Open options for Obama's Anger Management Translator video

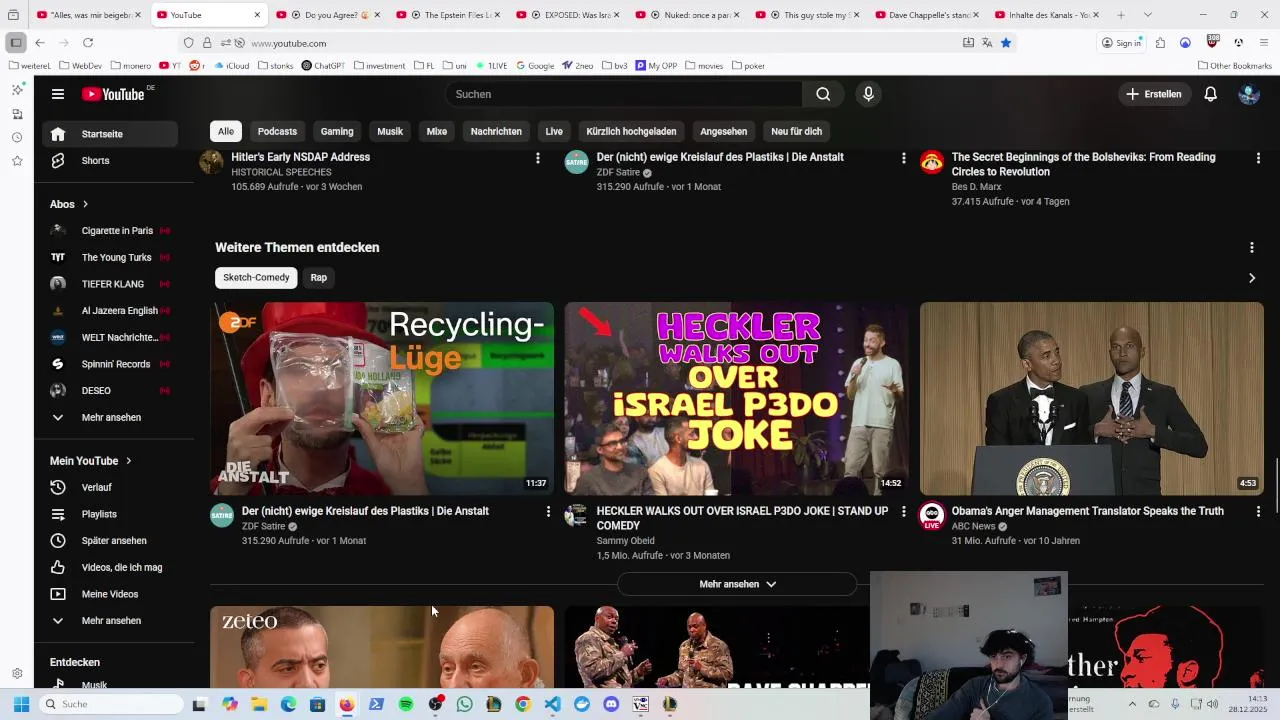click(1258, 511)
